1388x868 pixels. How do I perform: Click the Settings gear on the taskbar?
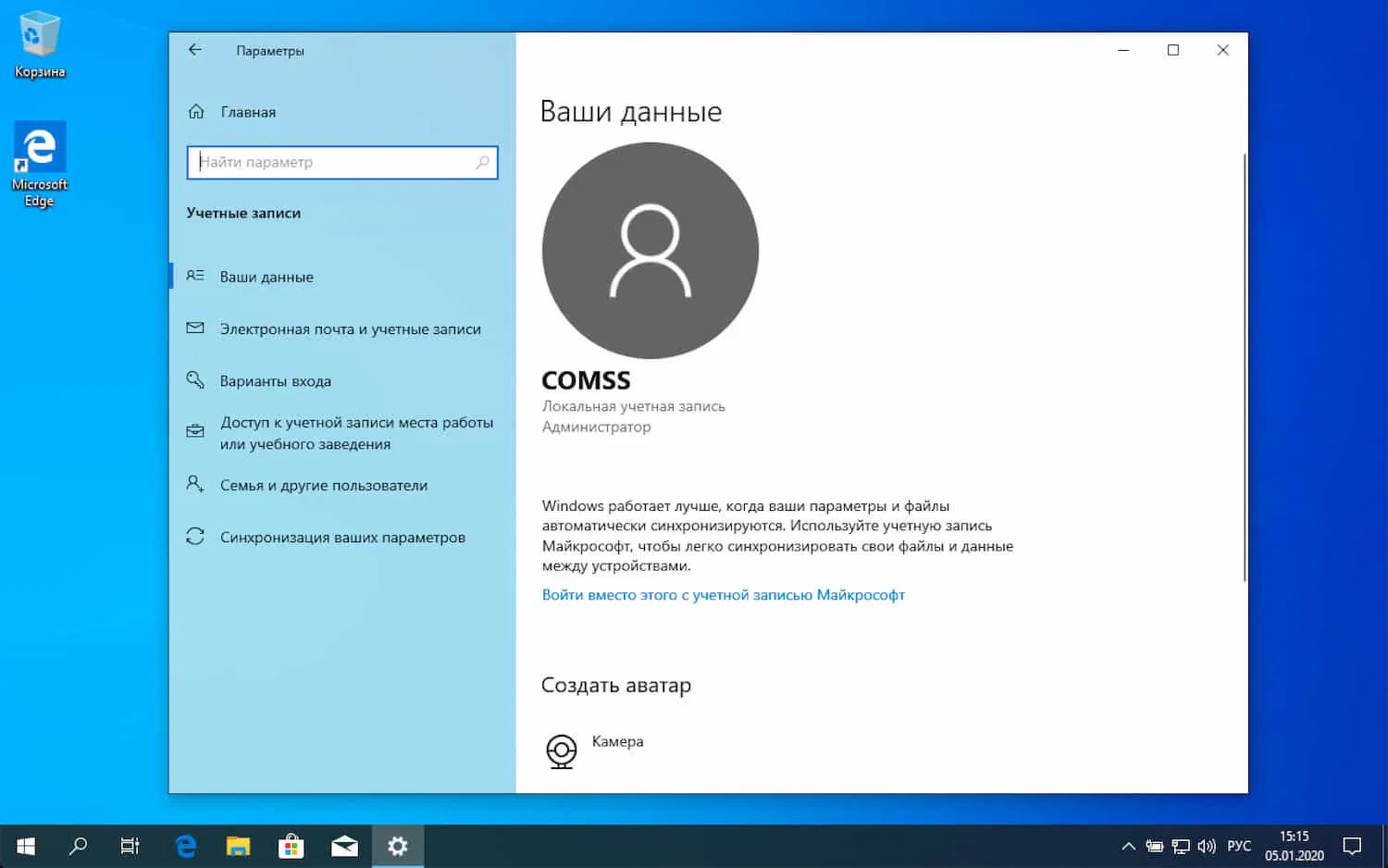tap(398, 846)
